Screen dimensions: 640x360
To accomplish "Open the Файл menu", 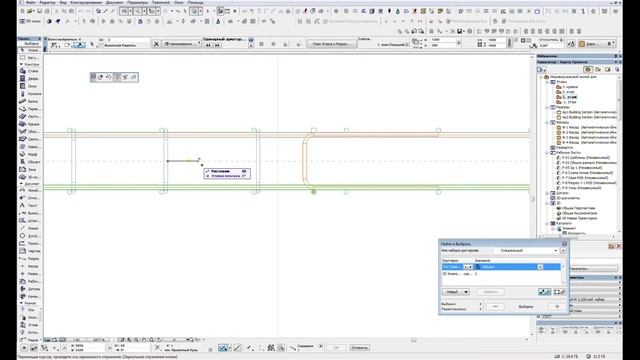I will point(31,2).
